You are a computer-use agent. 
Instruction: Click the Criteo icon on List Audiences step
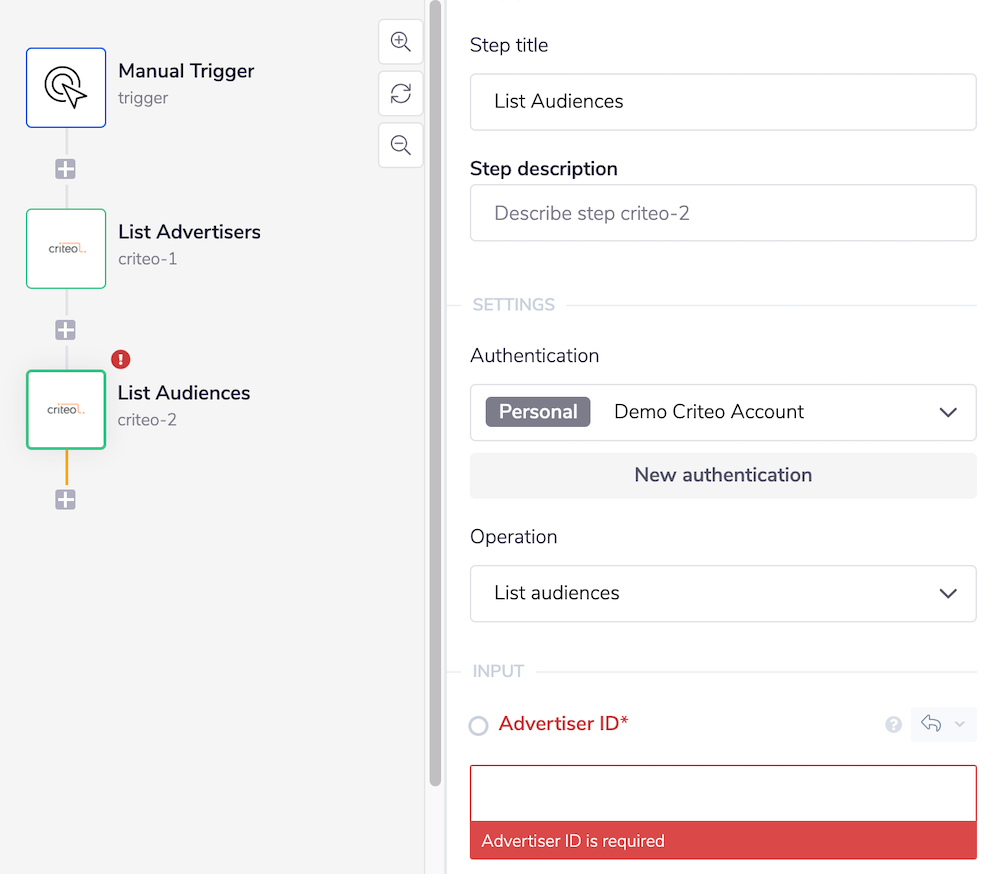point(66,409)
